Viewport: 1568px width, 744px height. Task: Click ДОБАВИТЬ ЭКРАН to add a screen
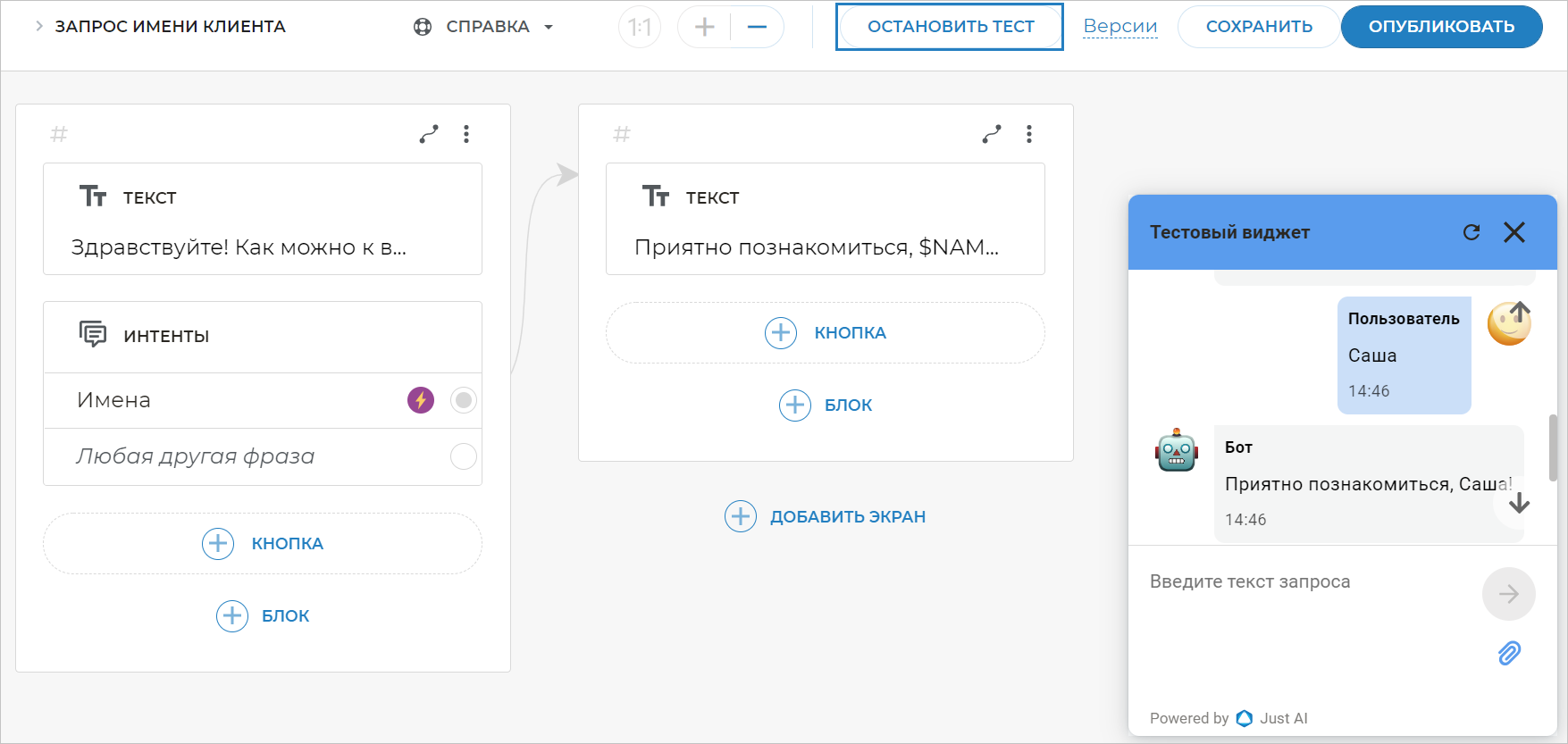pos(826,516)
